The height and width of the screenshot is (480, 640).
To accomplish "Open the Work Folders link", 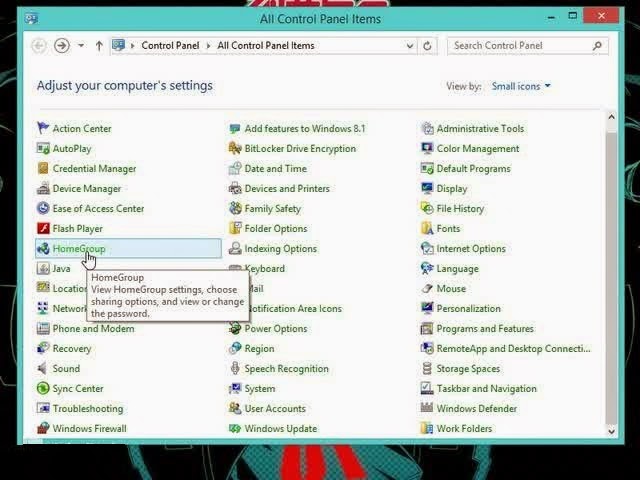I will pos(464,429).
